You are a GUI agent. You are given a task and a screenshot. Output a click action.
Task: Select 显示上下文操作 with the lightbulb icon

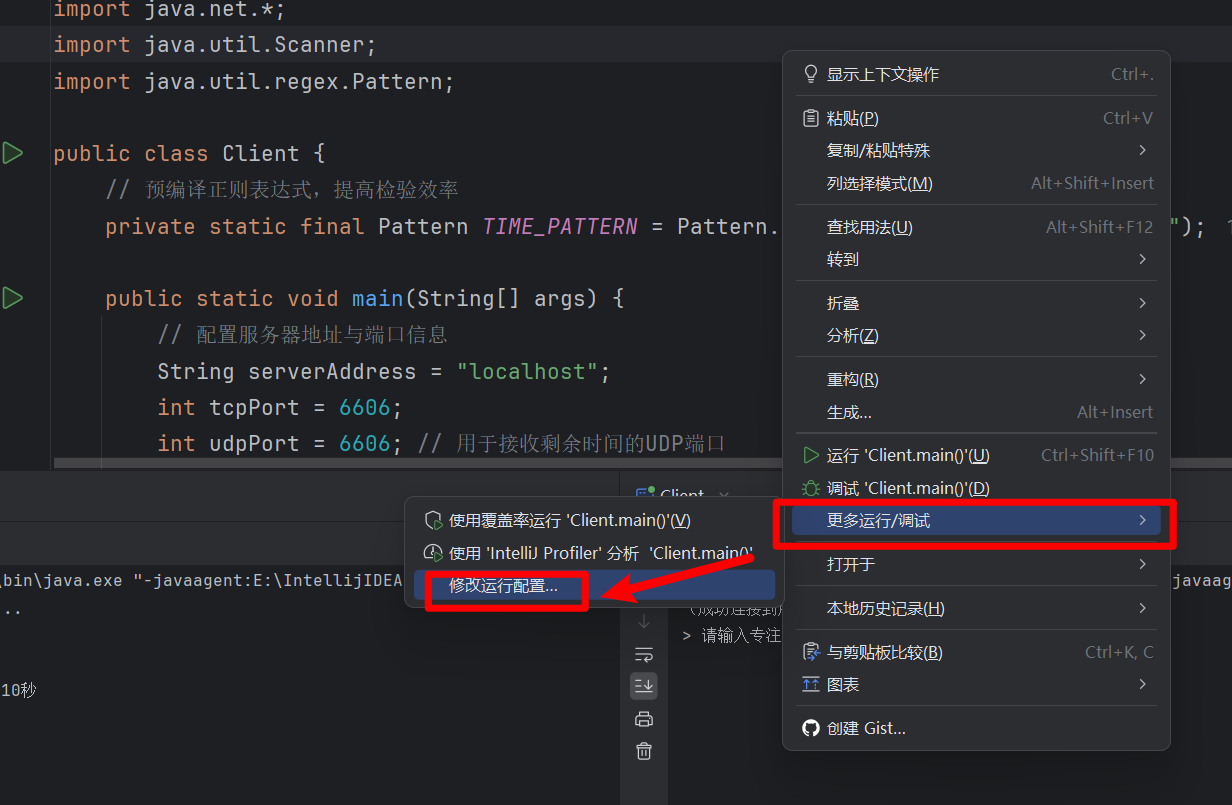[x=882, y=75]
